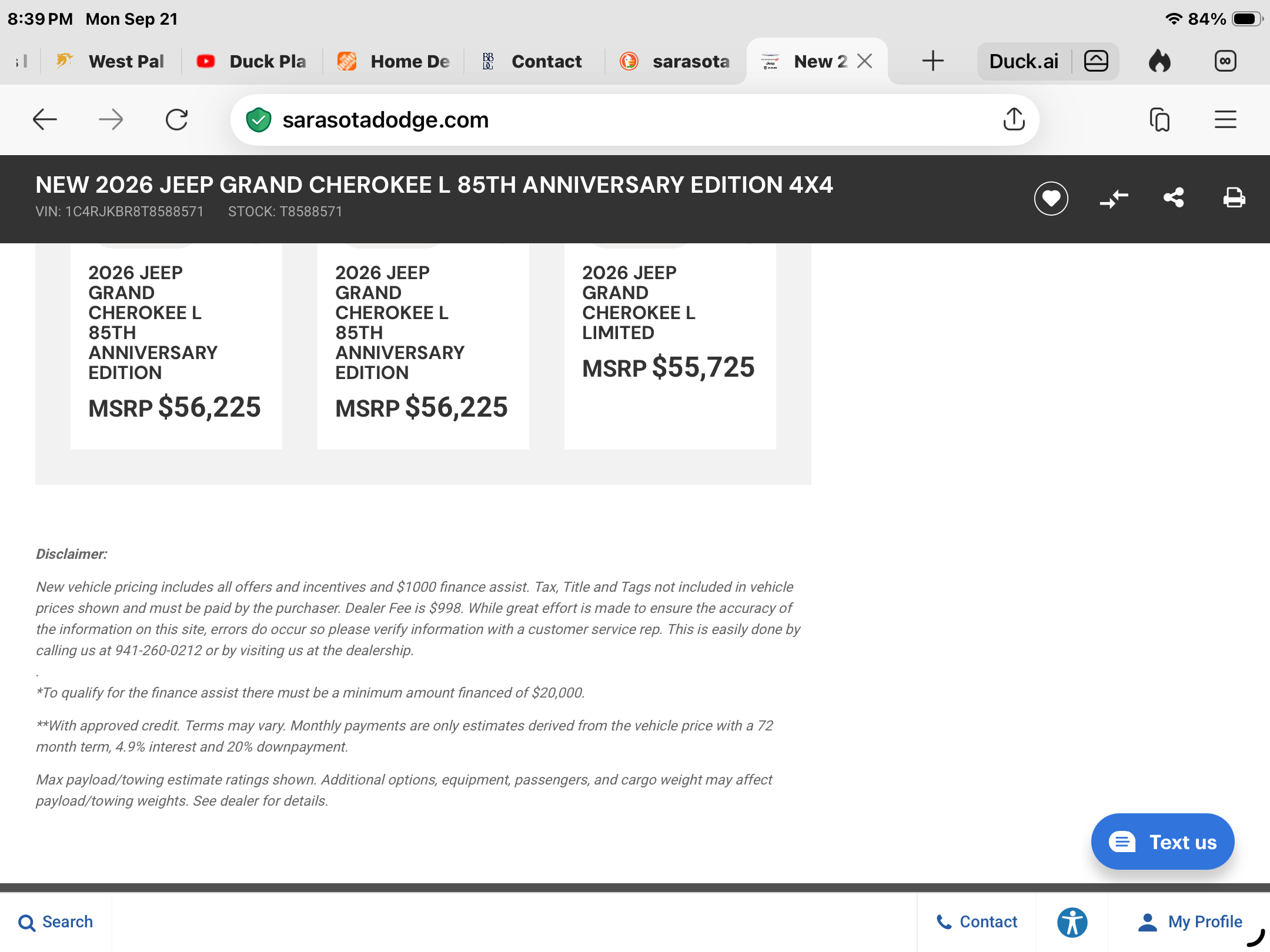Open Search in the bottom bar
Screen dimensions: 1270x952
tap(55, 922)
